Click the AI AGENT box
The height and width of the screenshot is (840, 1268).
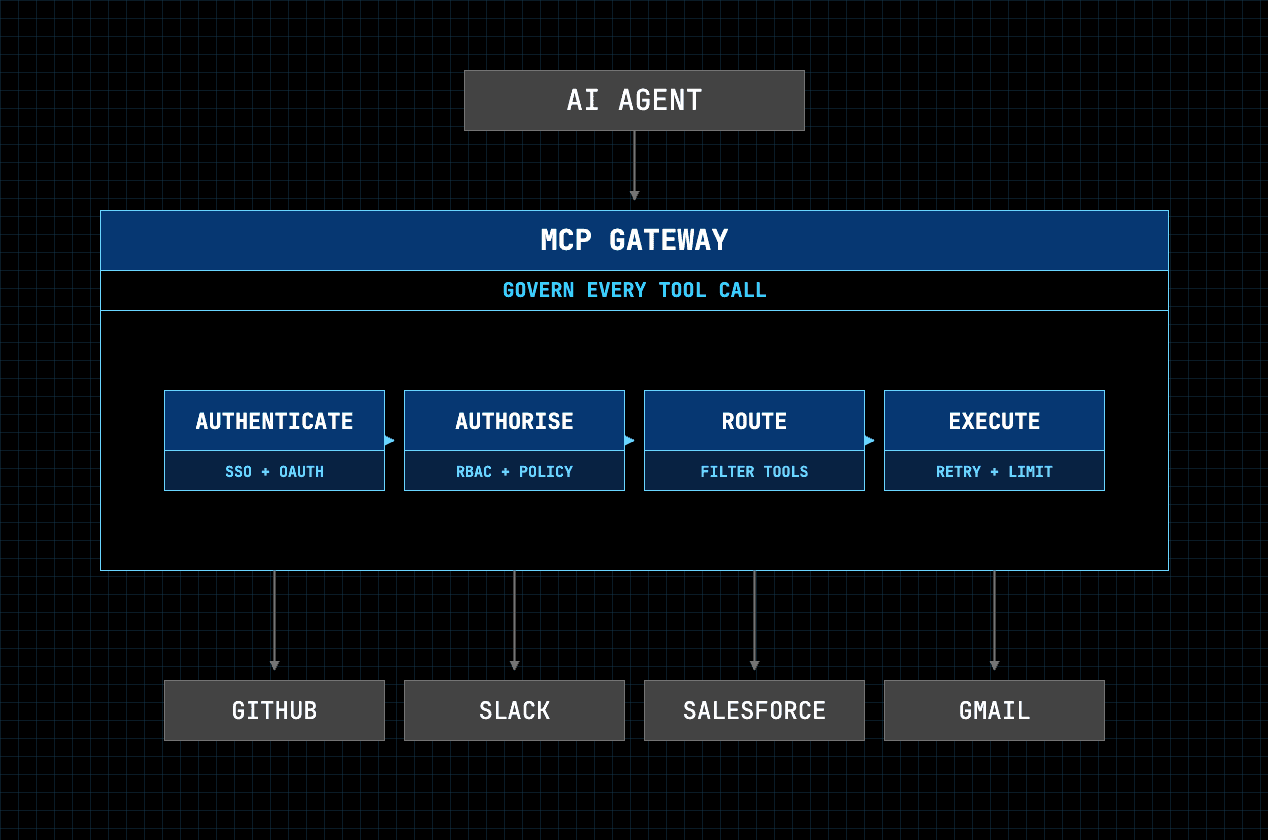pos(634,100)
